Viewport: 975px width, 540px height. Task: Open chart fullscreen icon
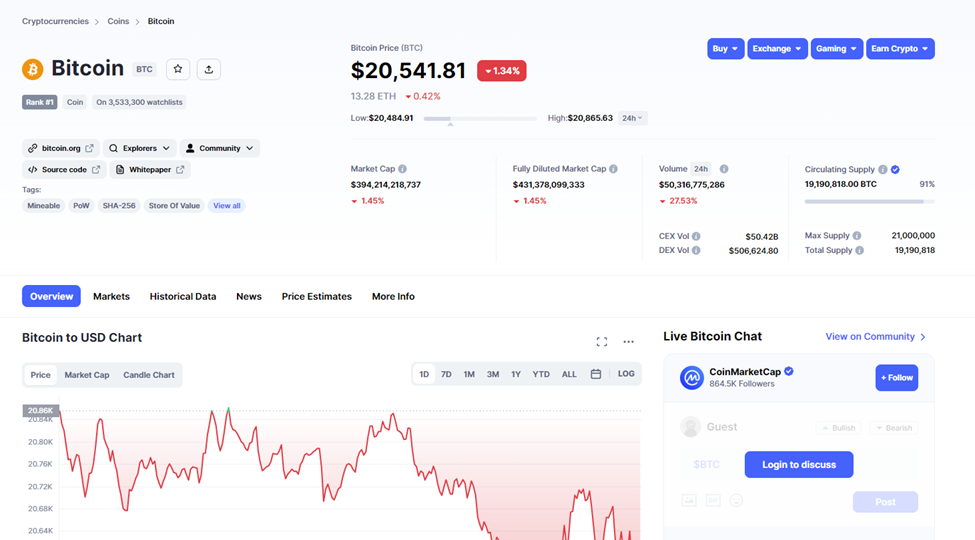pos(601,342)
